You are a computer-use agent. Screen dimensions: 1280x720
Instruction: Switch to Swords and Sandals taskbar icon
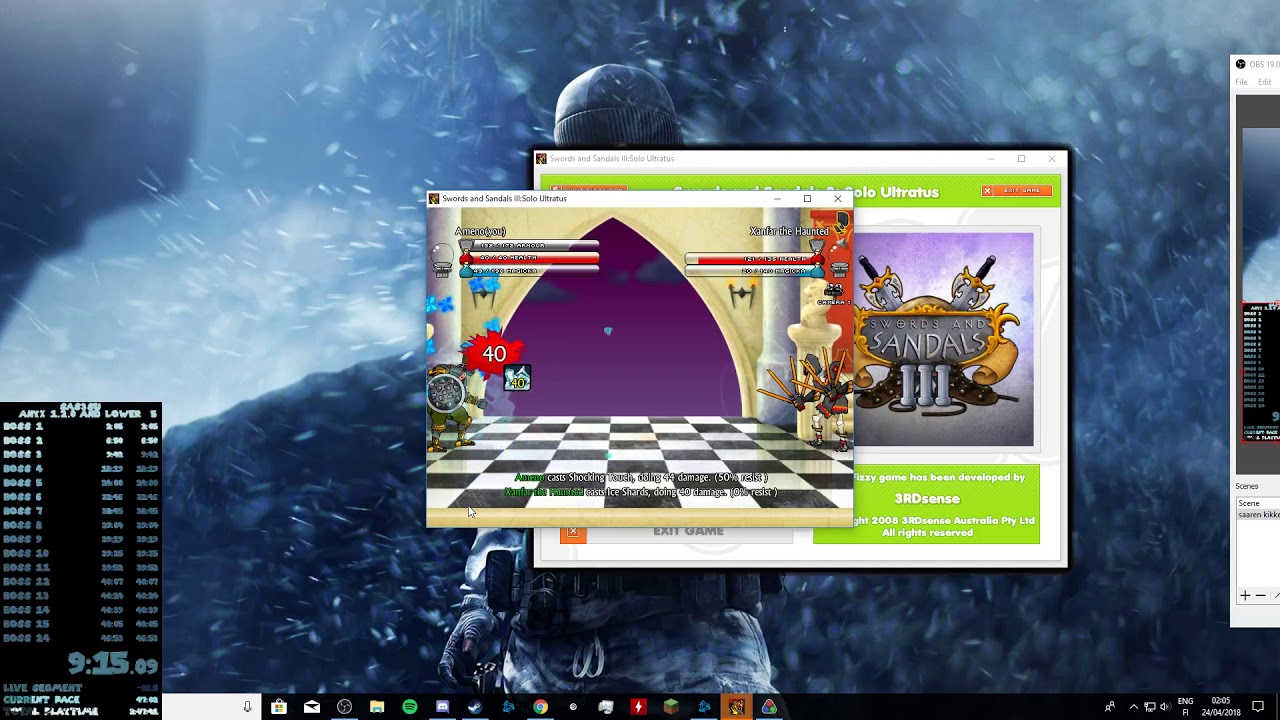pos(736,707)
